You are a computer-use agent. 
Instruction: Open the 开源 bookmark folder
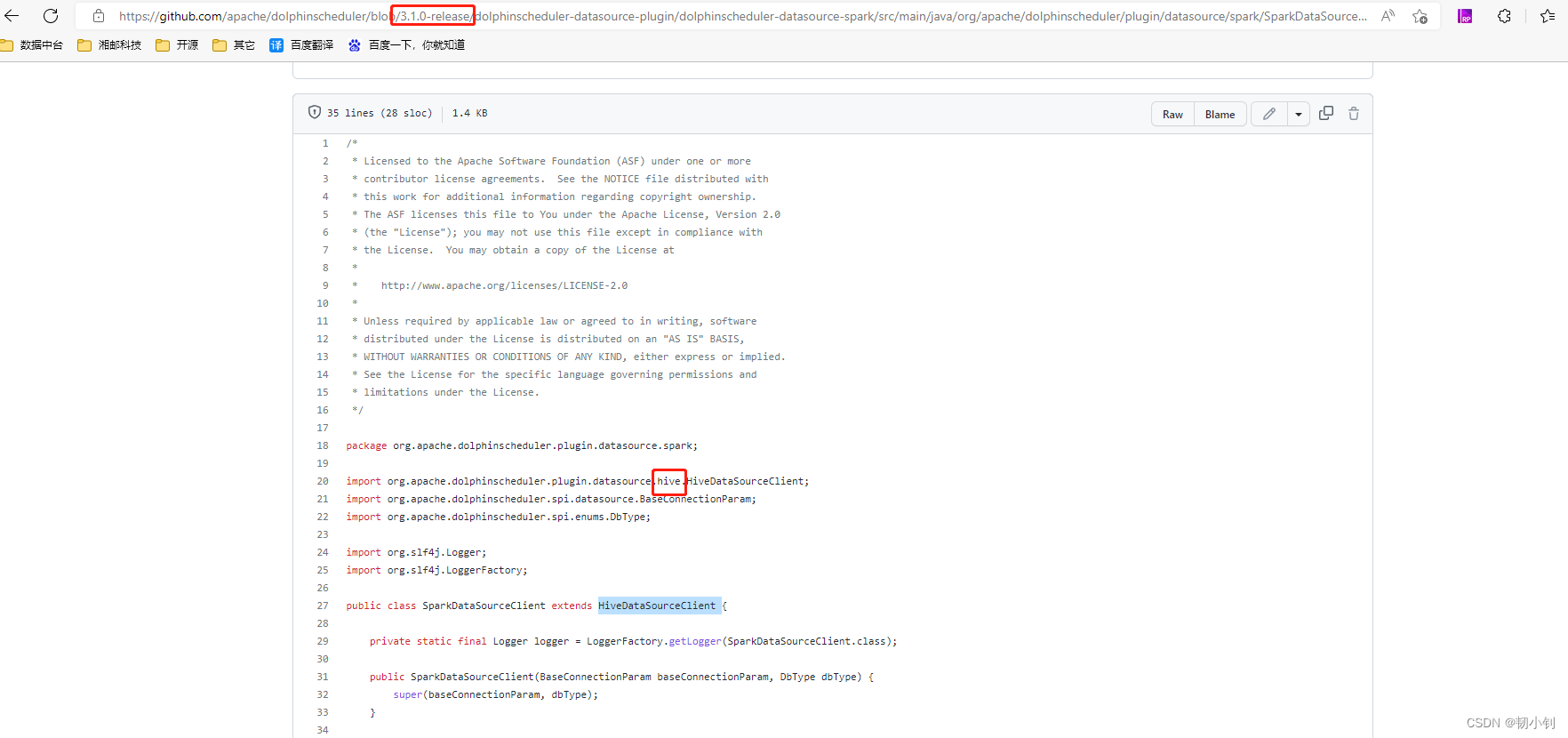pos(177,44)
